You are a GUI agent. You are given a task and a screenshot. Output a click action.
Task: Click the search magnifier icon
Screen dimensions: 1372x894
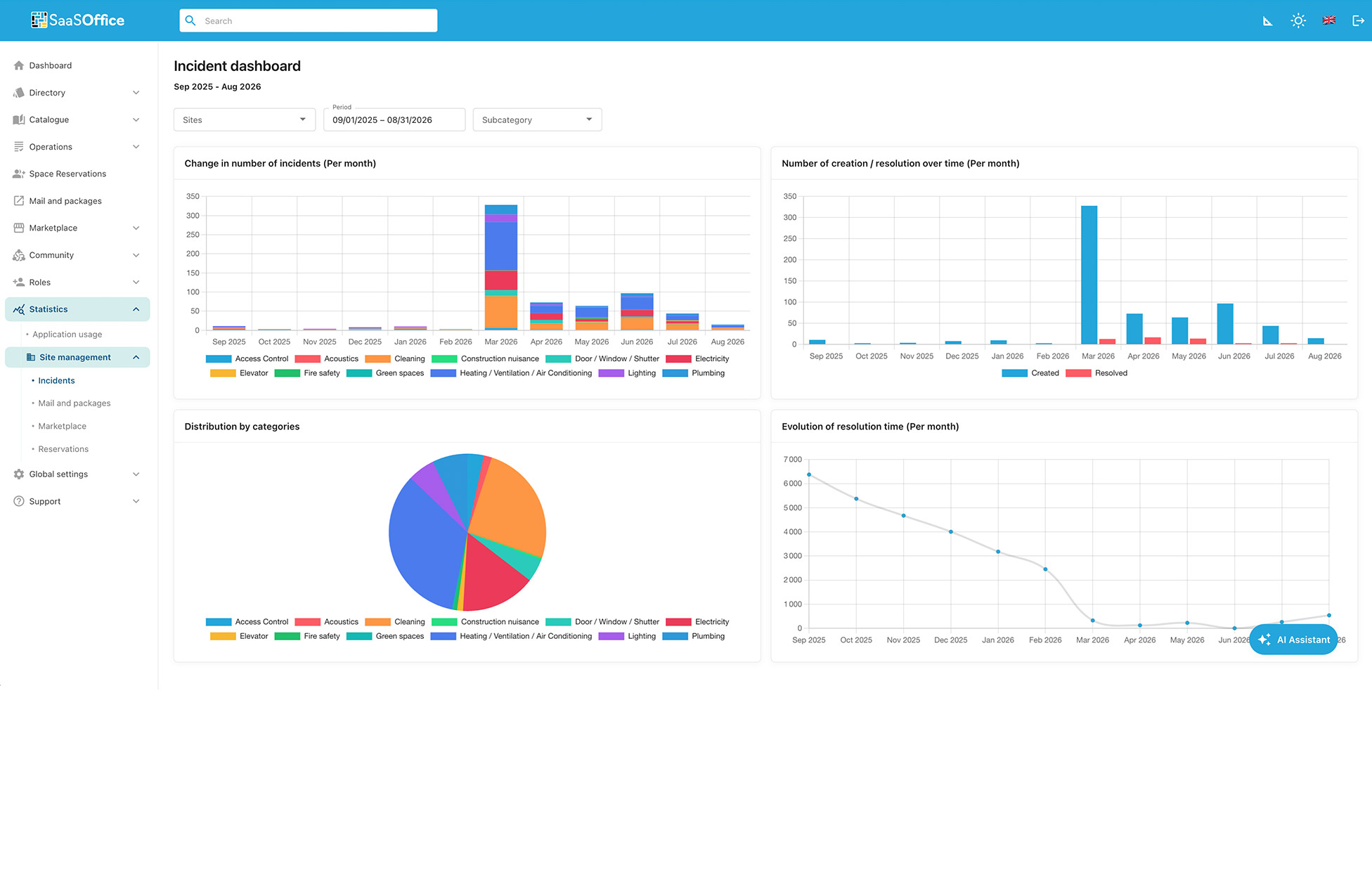coord(190,21)
